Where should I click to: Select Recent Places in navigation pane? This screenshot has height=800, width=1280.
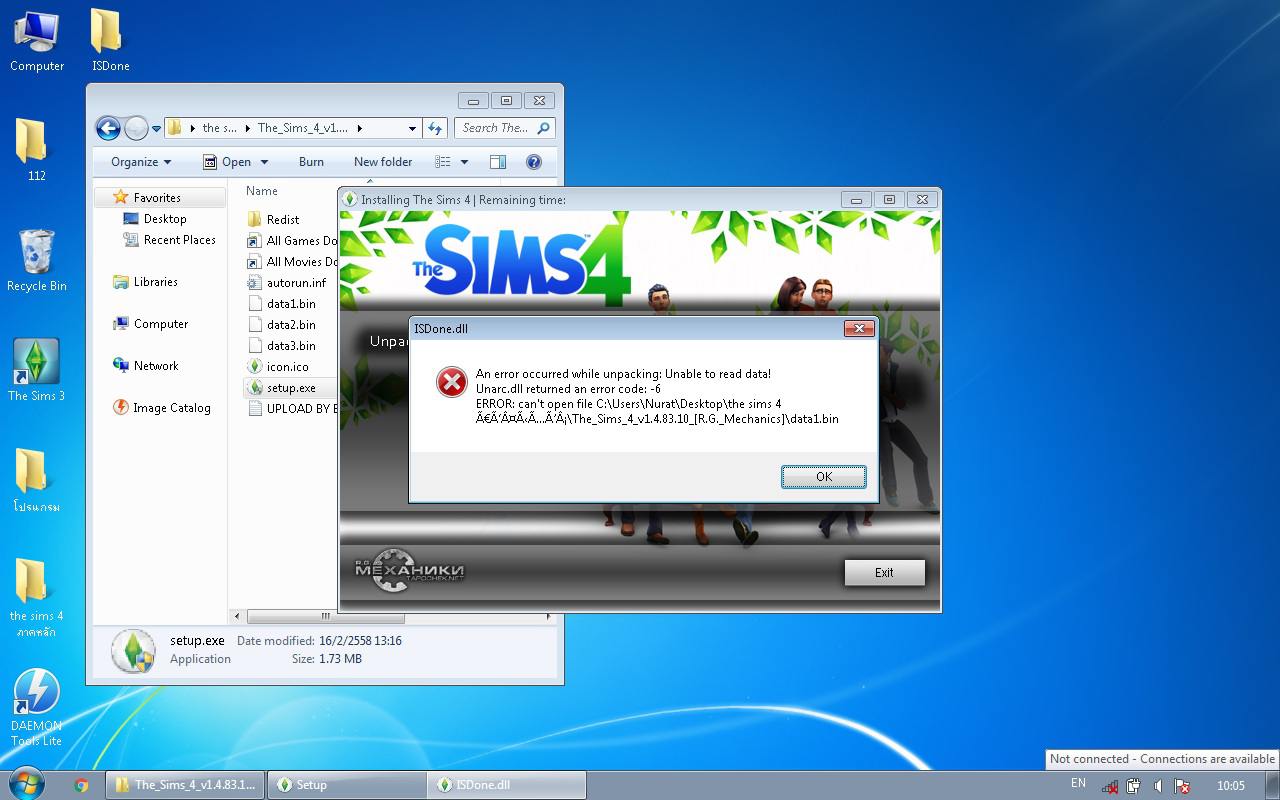[170, 240]
